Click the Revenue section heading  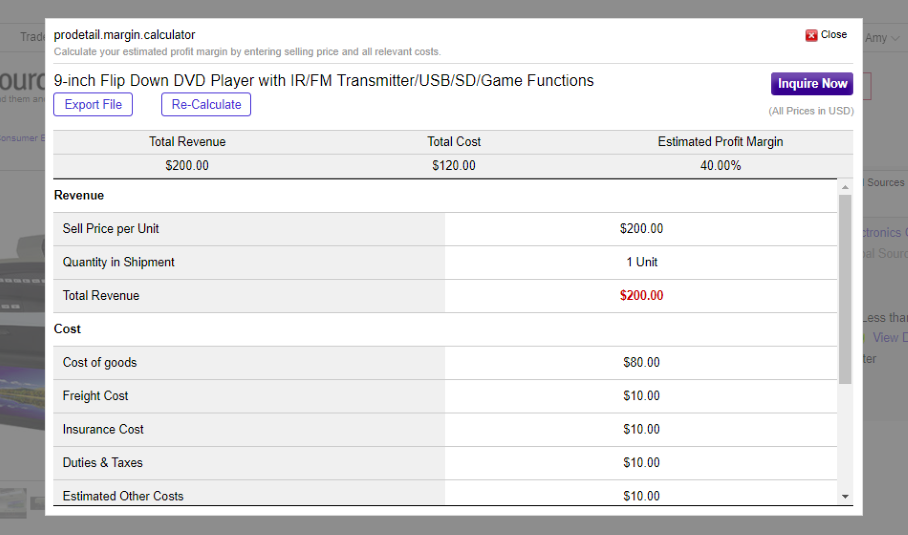tap(79, 196)
